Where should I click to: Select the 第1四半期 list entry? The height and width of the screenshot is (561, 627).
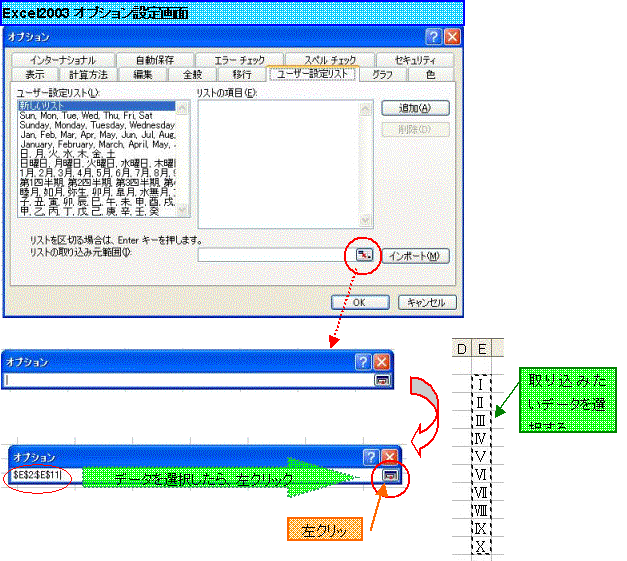coord(97,183)
